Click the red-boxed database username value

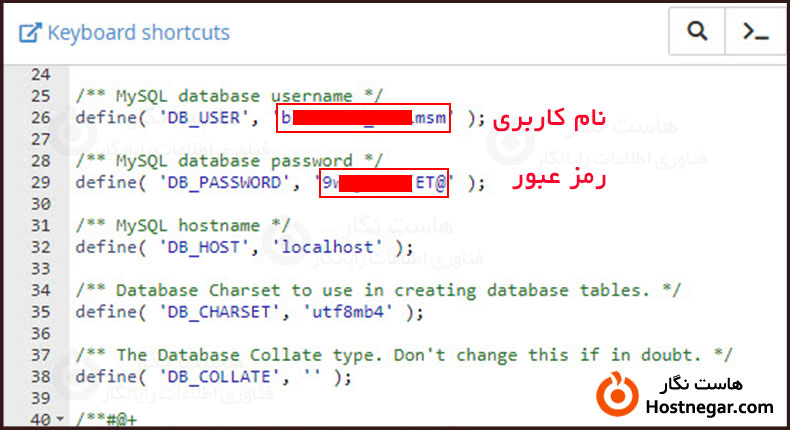pos(363,119)
